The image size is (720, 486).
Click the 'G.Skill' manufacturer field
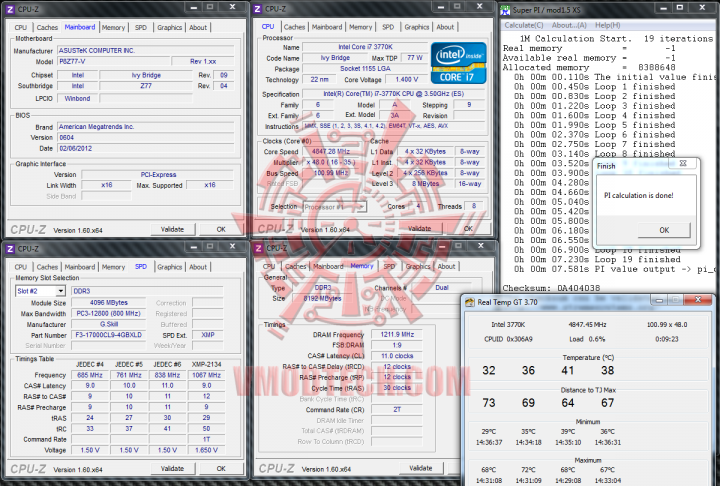pyautogui.click(x=109, y=324)
